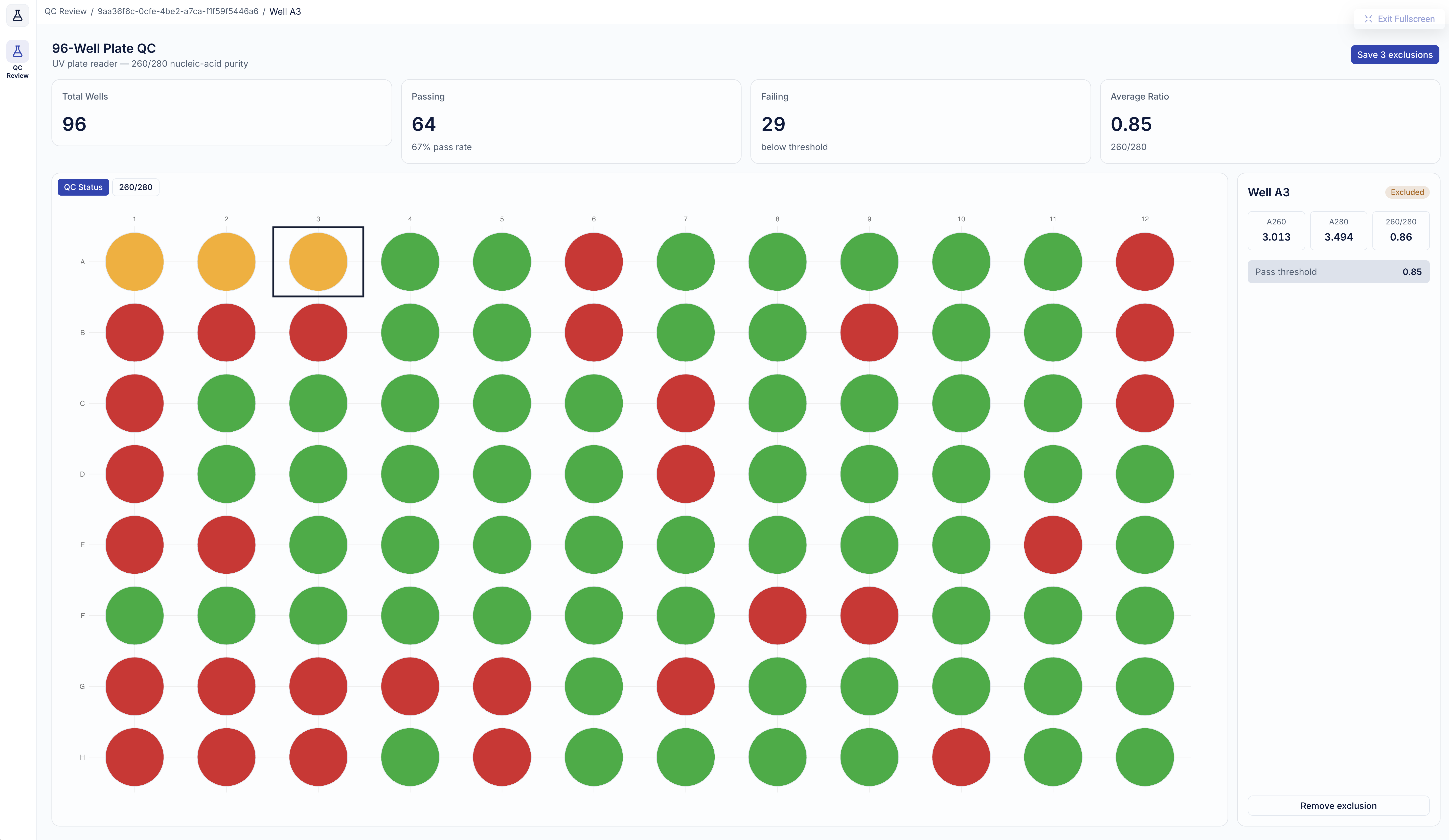
Task: Select failing well B1
Action: (134, 332)
